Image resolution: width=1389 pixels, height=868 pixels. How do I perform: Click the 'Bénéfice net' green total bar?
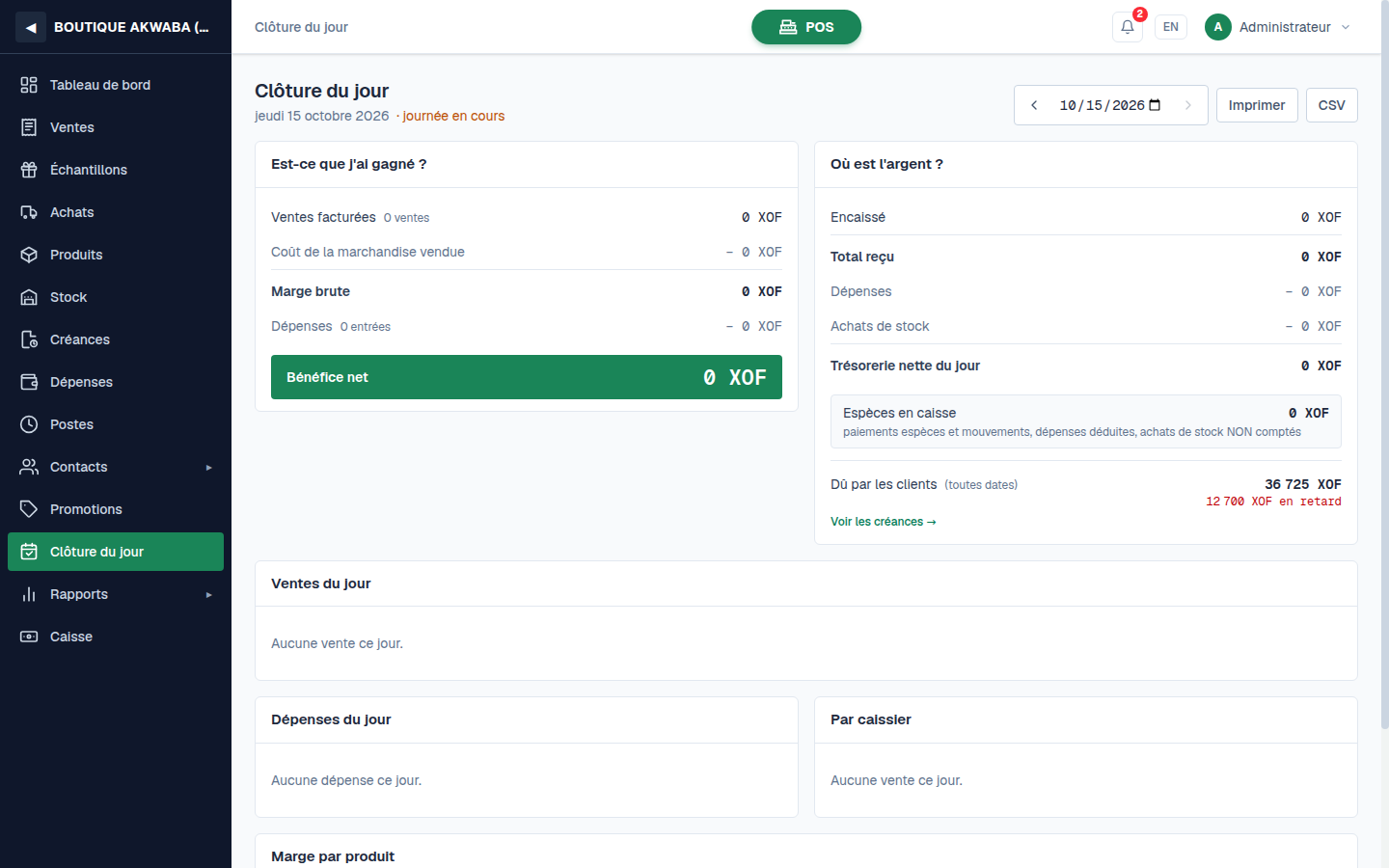[527, 377]
